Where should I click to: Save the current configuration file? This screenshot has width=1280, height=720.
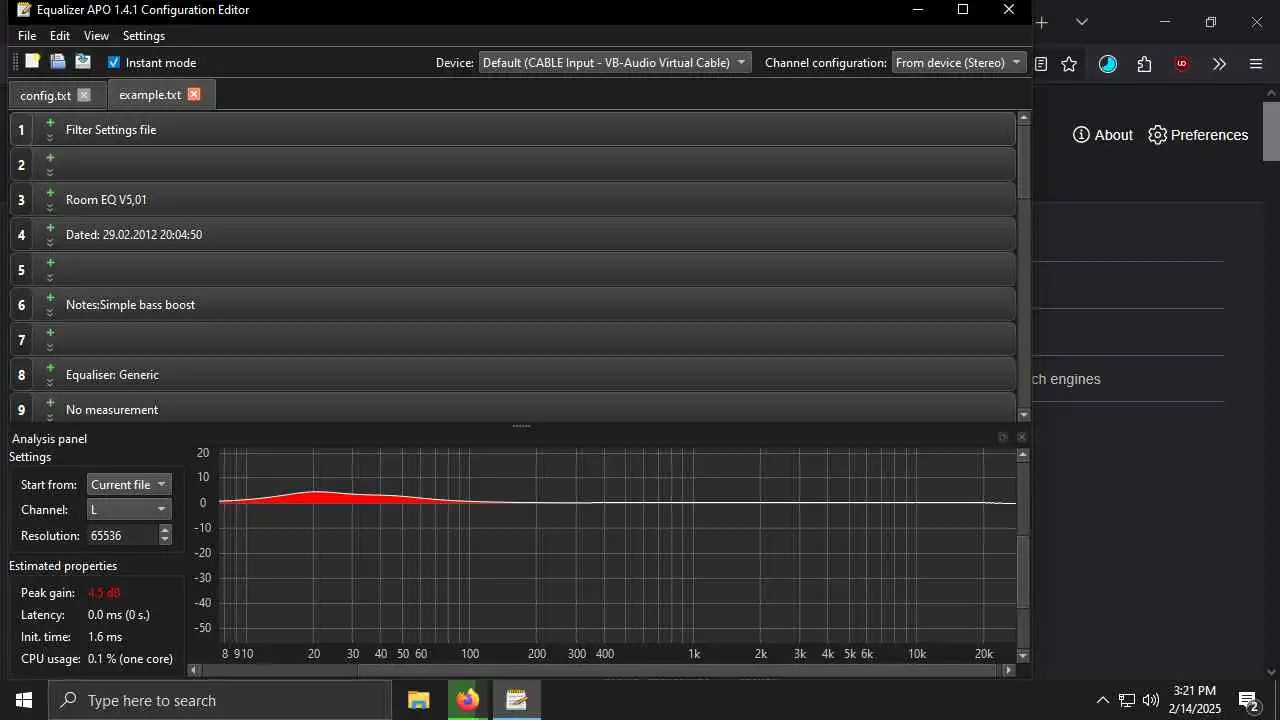(x=83, y=62)
